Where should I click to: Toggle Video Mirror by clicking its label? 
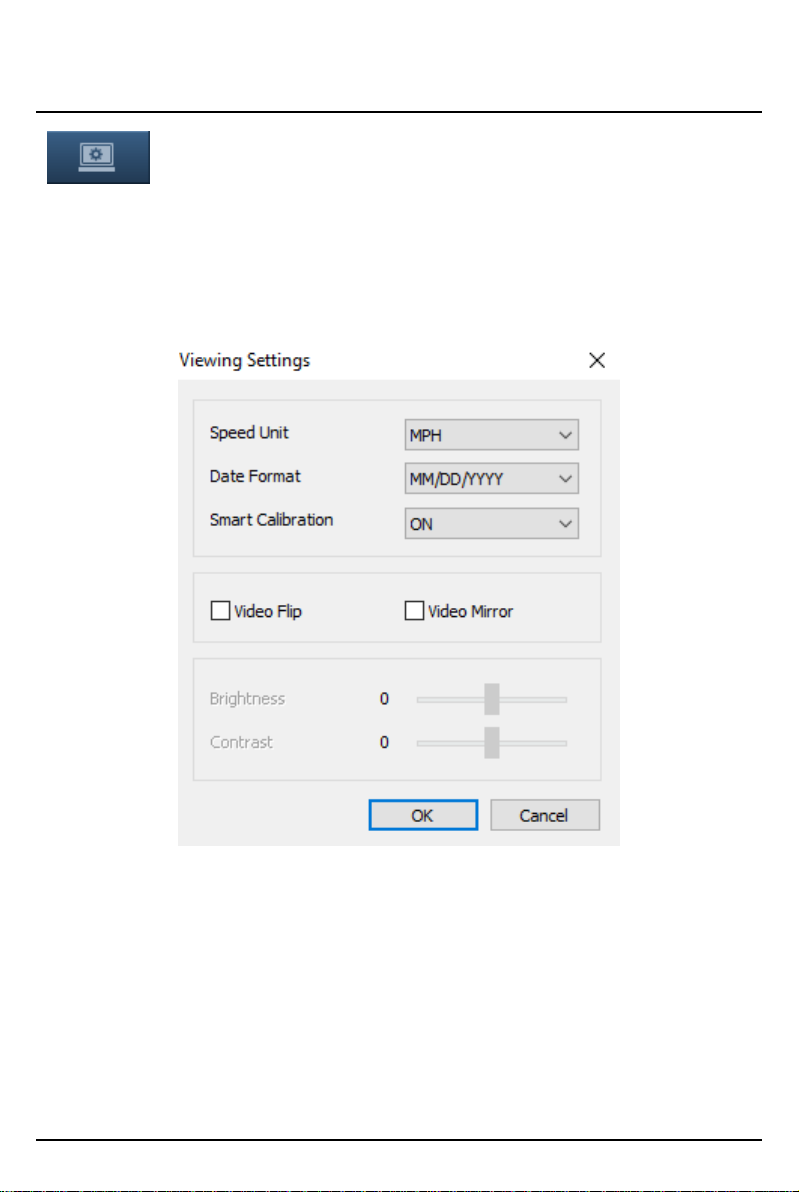click(471, 611)
